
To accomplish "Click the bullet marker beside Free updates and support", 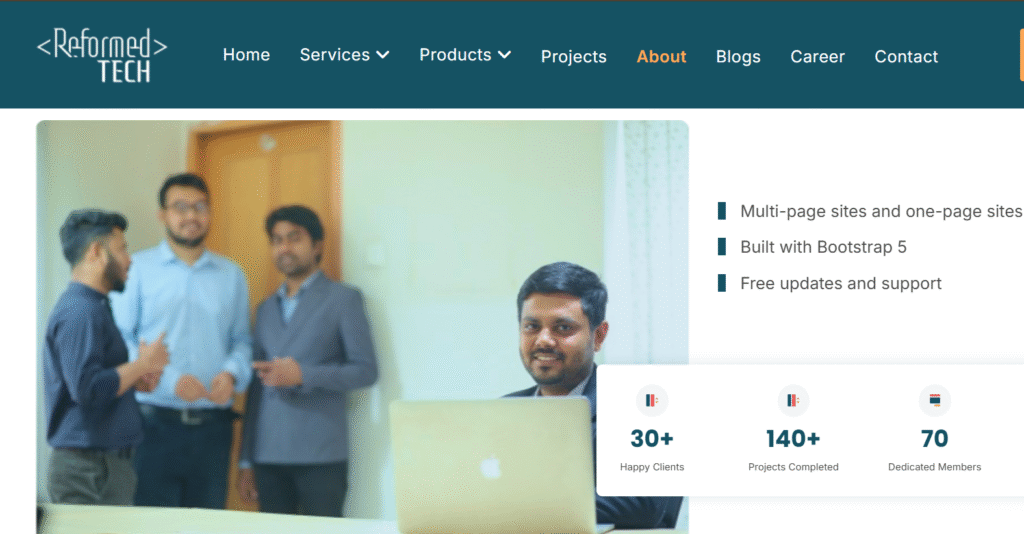I will [x=722, y=283].
